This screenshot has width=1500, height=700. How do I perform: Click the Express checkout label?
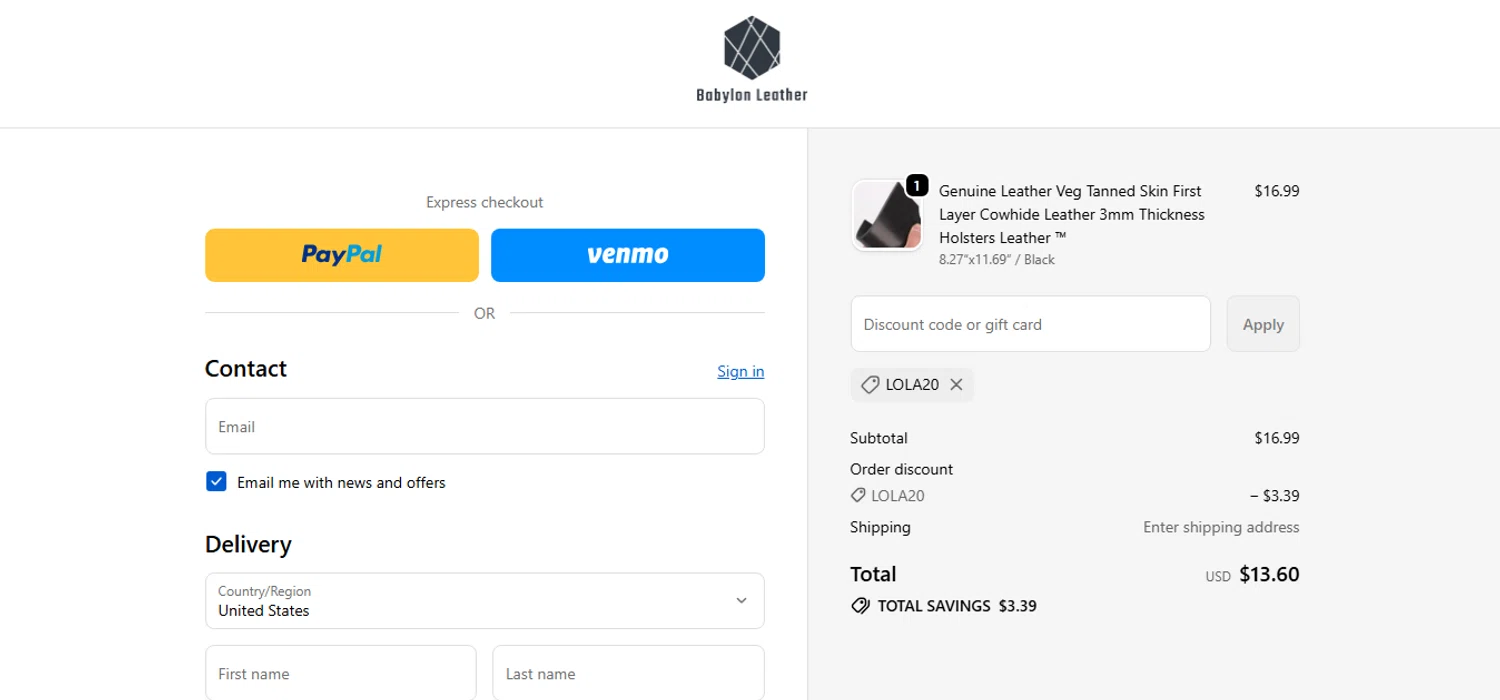tap(485, 202)
